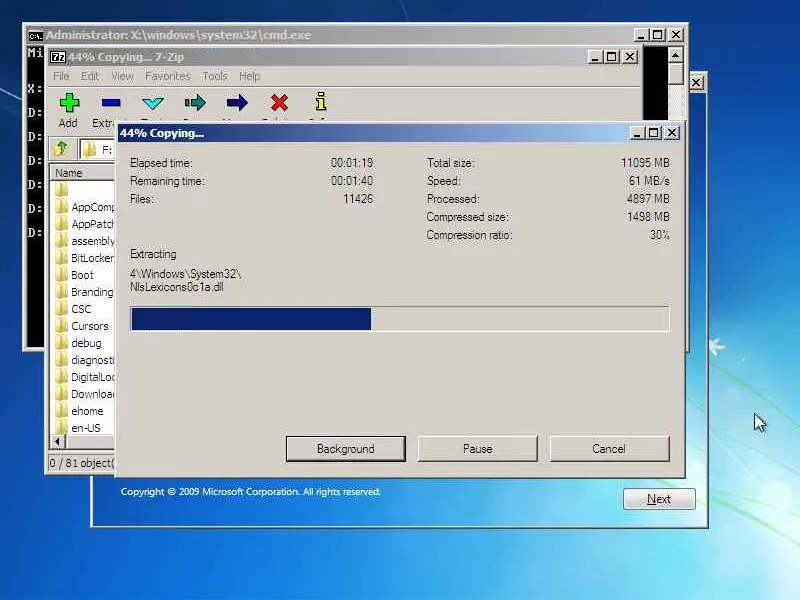The height and width of the screenshot is (600, 800).
Task: Click the Compression ratio value 30%
Action: (660, 235)
